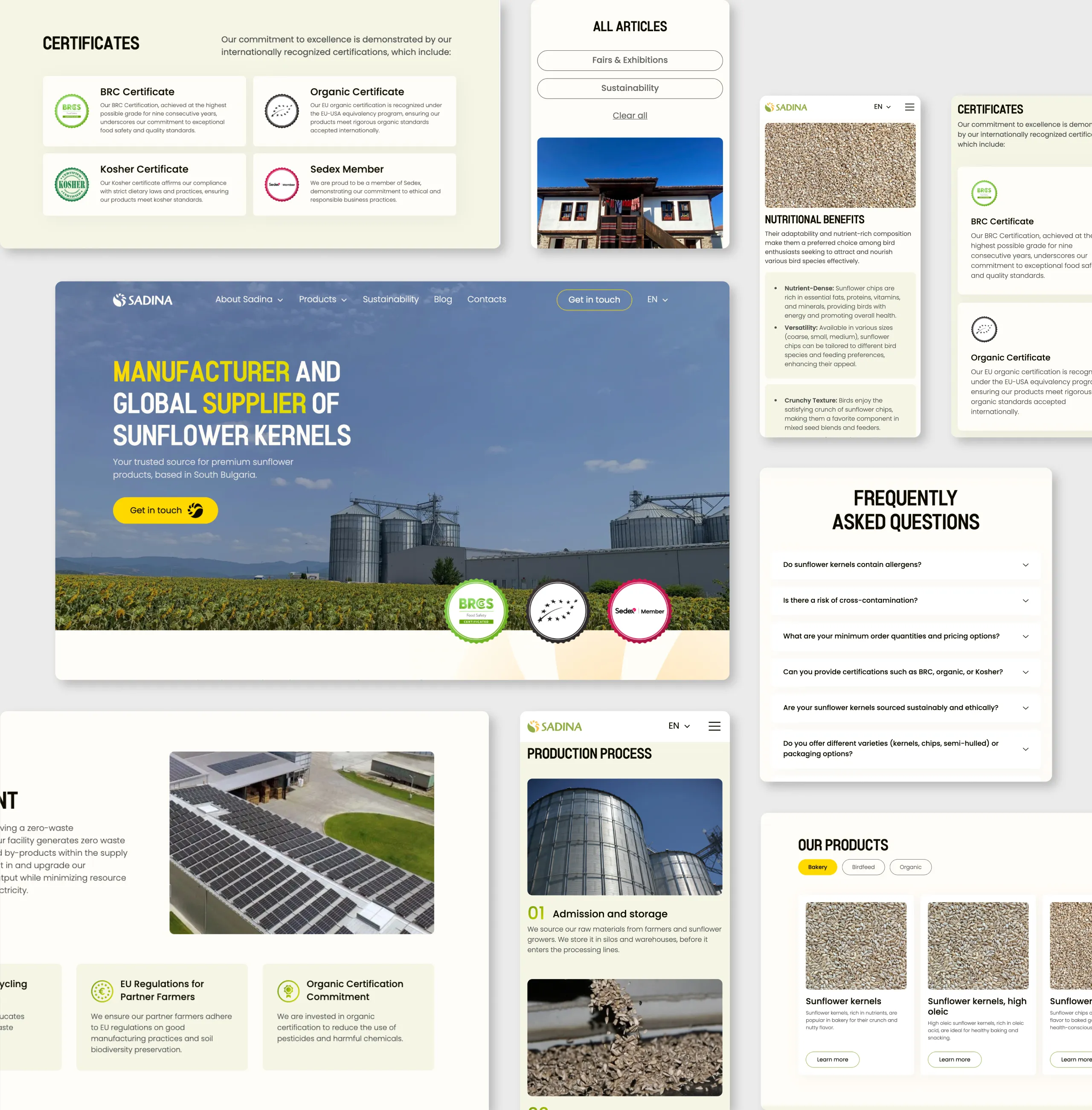1092x1110 pixels.
Task: Click the euro icon beside EU Regulations
Action: [x=102, y=991]
